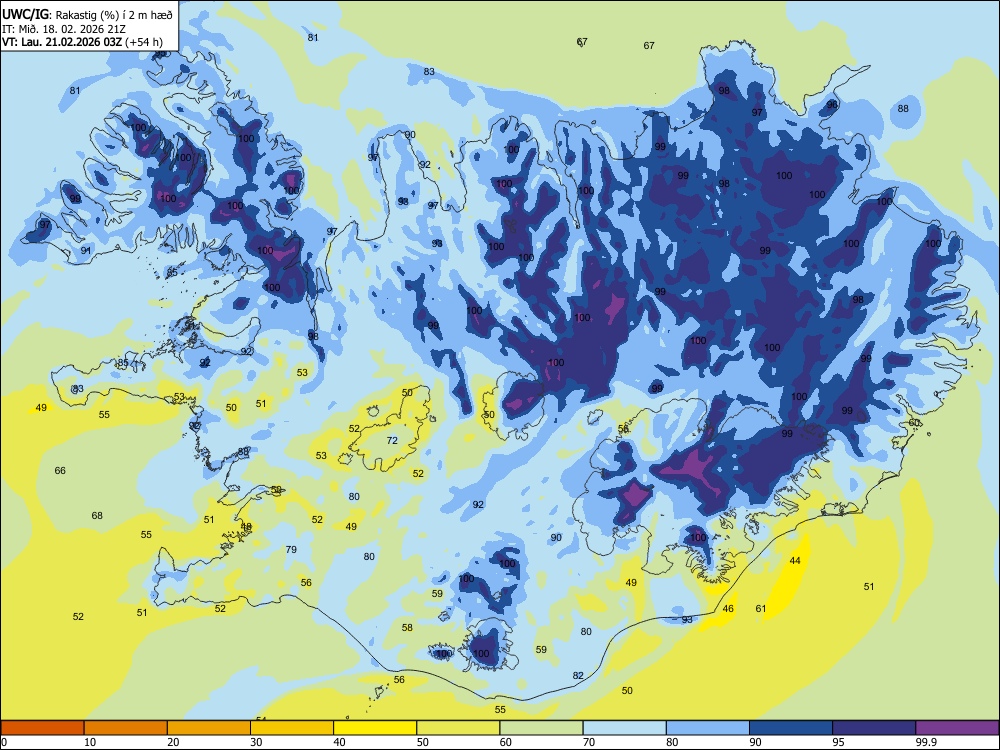Click the map value '82' on the south coast
Viewport: 1000px width, 750px height.
tap(578, 675)
